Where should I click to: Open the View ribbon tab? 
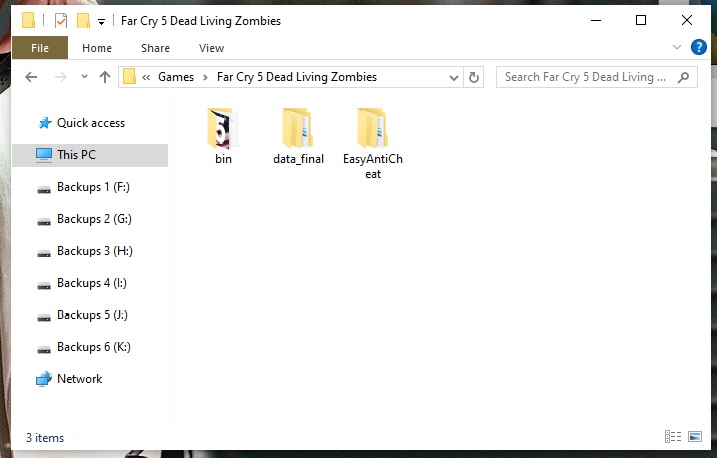coord(211,48)
